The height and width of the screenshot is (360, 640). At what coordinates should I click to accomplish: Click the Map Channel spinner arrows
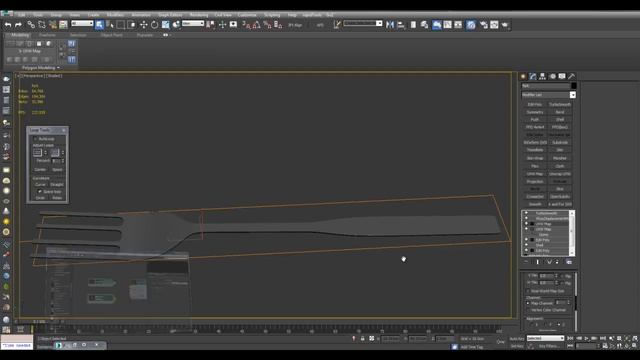569,302
